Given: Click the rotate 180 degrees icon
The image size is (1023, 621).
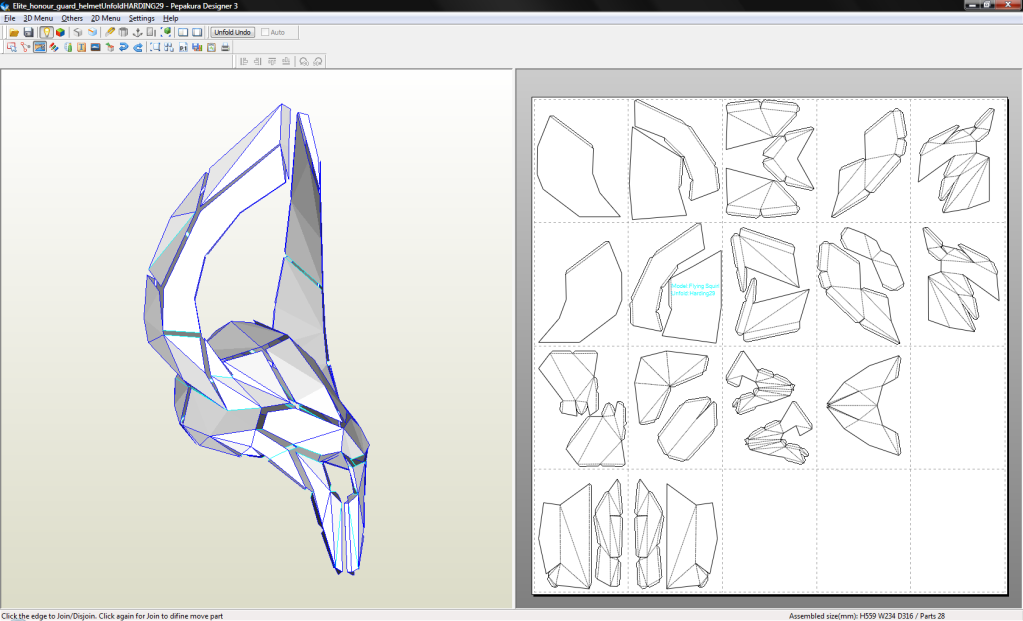Looking at the screenshot, I should (x=318, y=61).
